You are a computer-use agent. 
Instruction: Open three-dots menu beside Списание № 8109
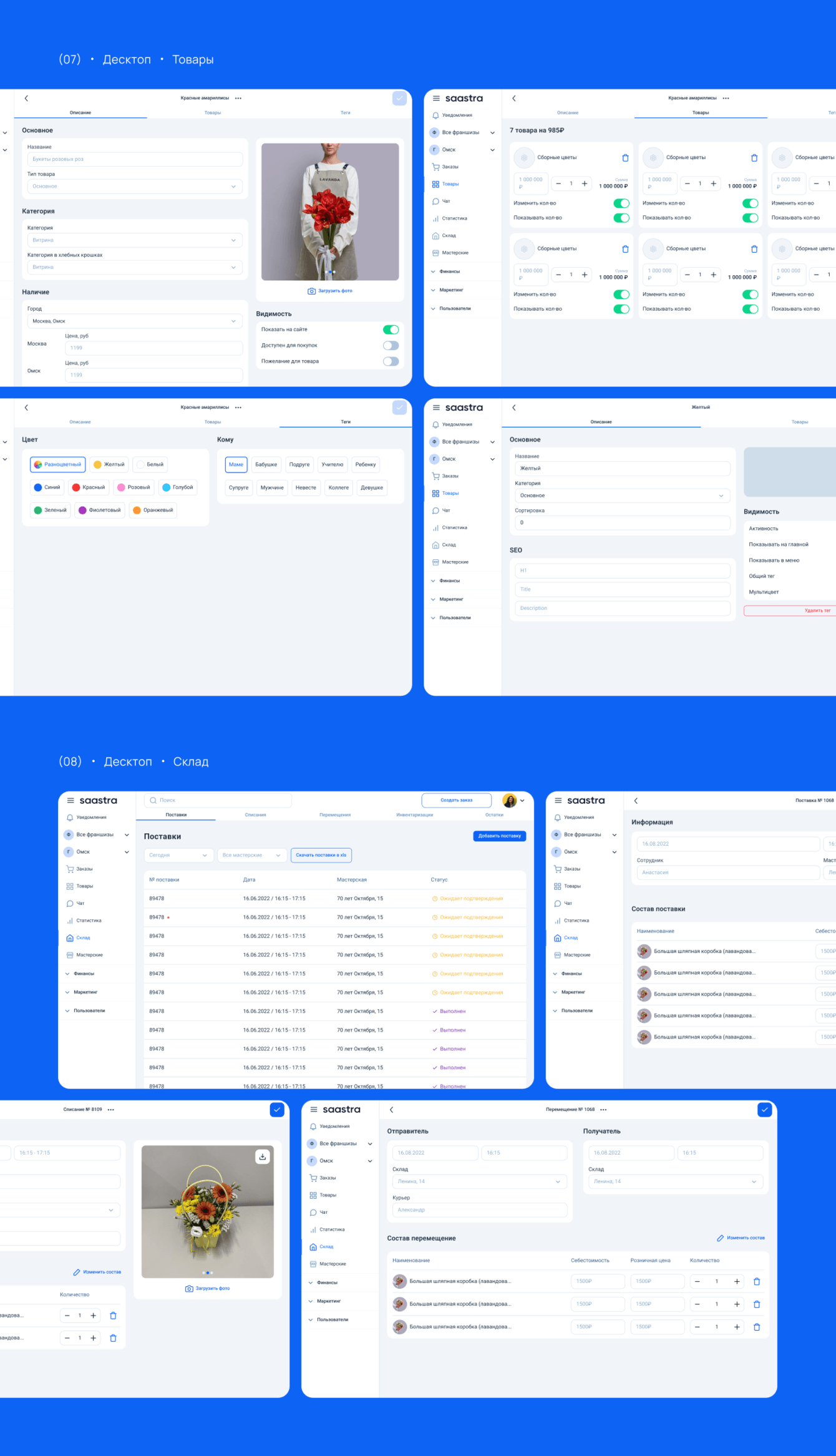pyautogui.click(x=111, y=1110)
